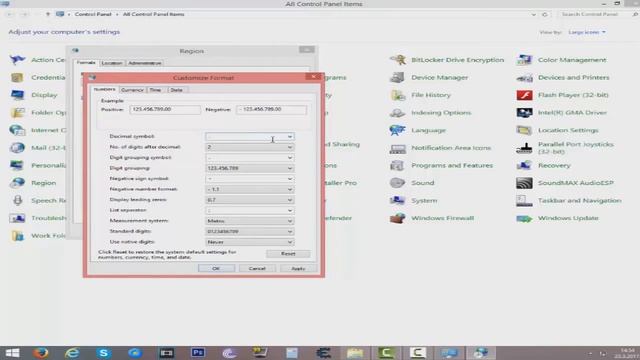Select Location tab in Region window

pyautogui.click(x=112, y=63)
